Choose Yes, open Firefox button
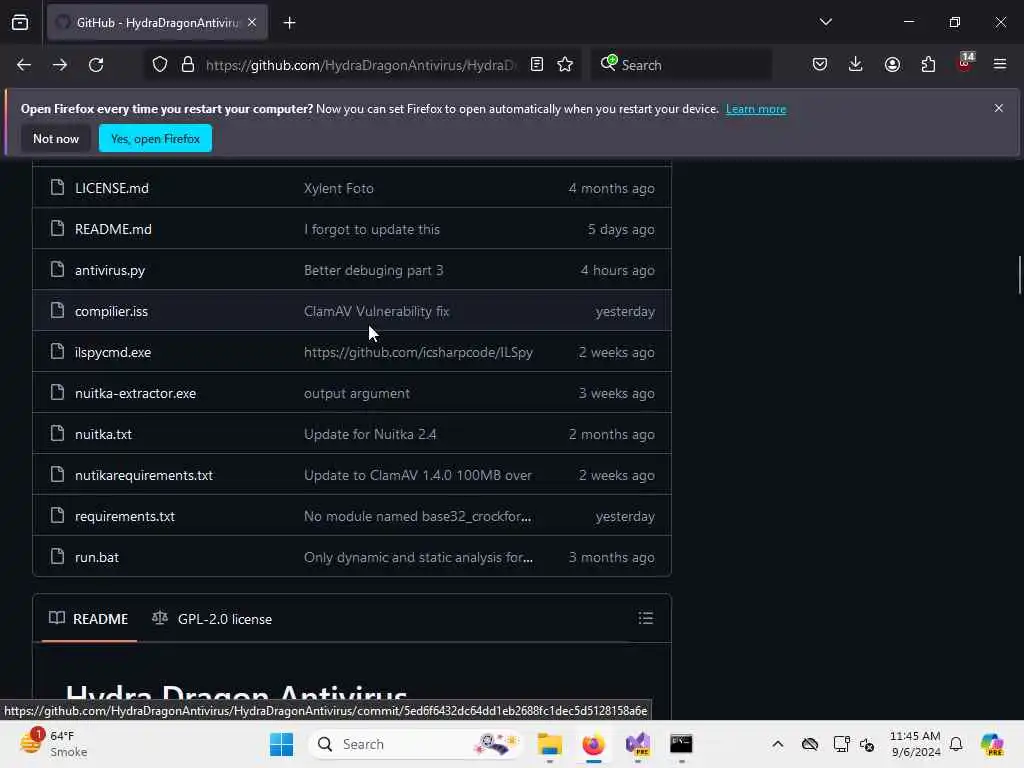This screenshot has width=1024, height=768. (x=155, y=138)
